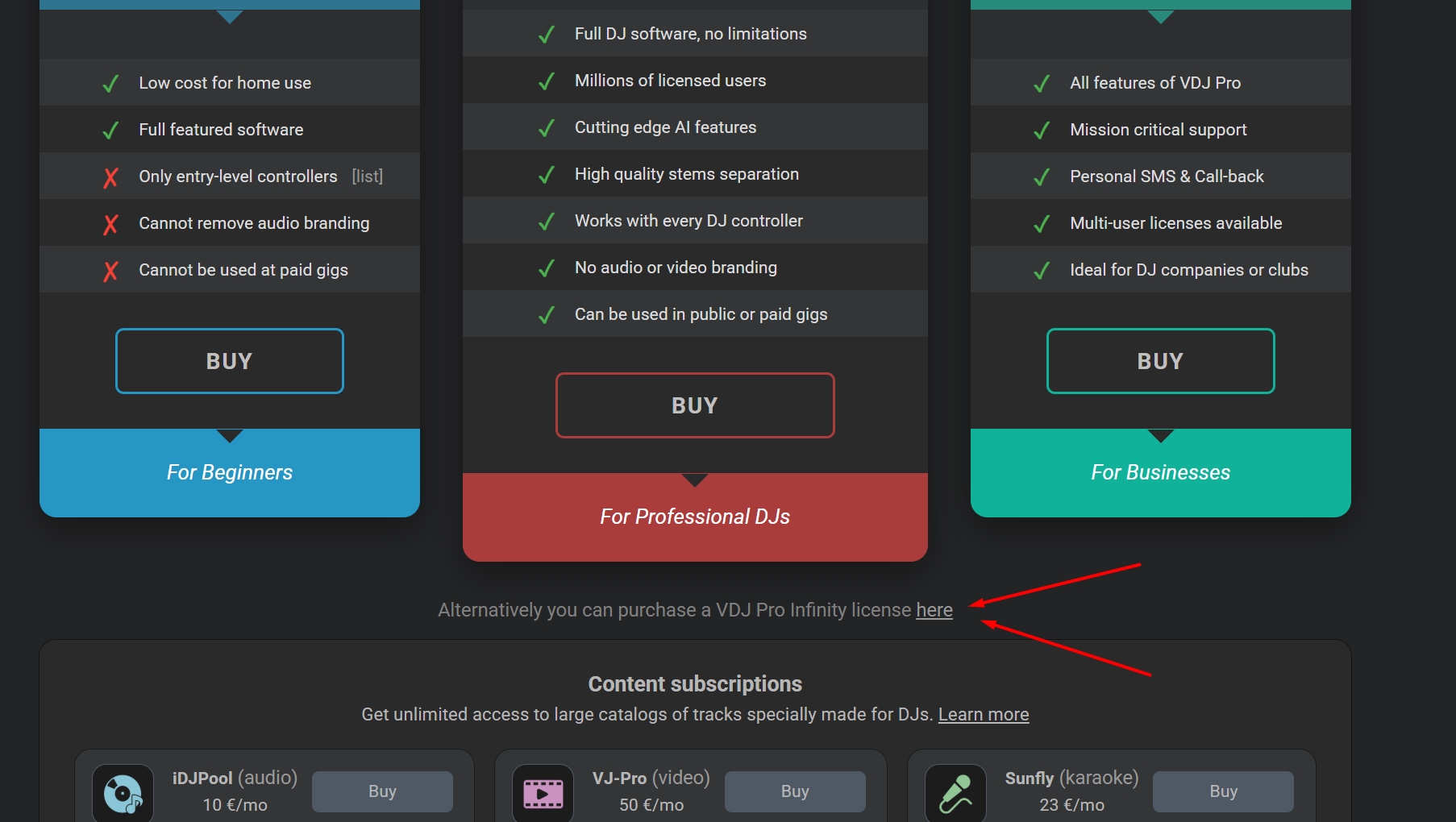Open Learn more about content subscriptions
The height and width of the screenshot is (822, 1456).
[984, 715]
